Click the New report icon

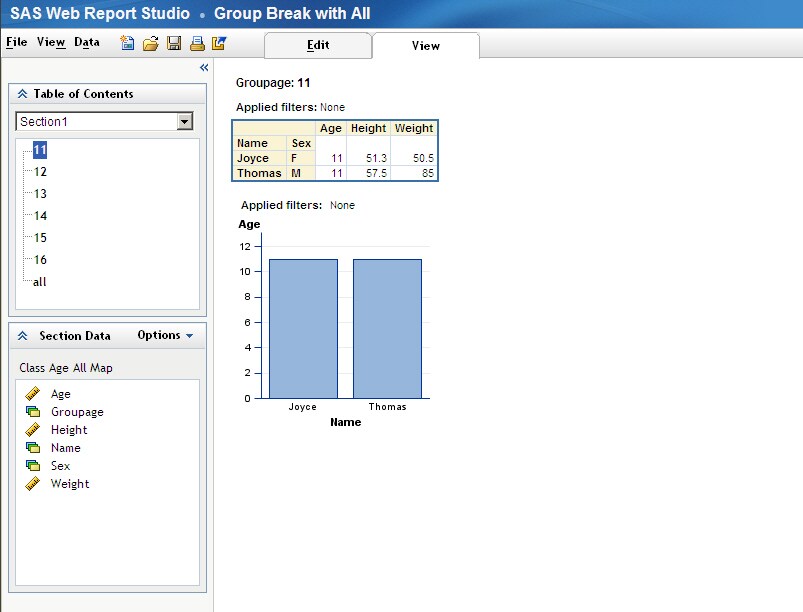127,43
